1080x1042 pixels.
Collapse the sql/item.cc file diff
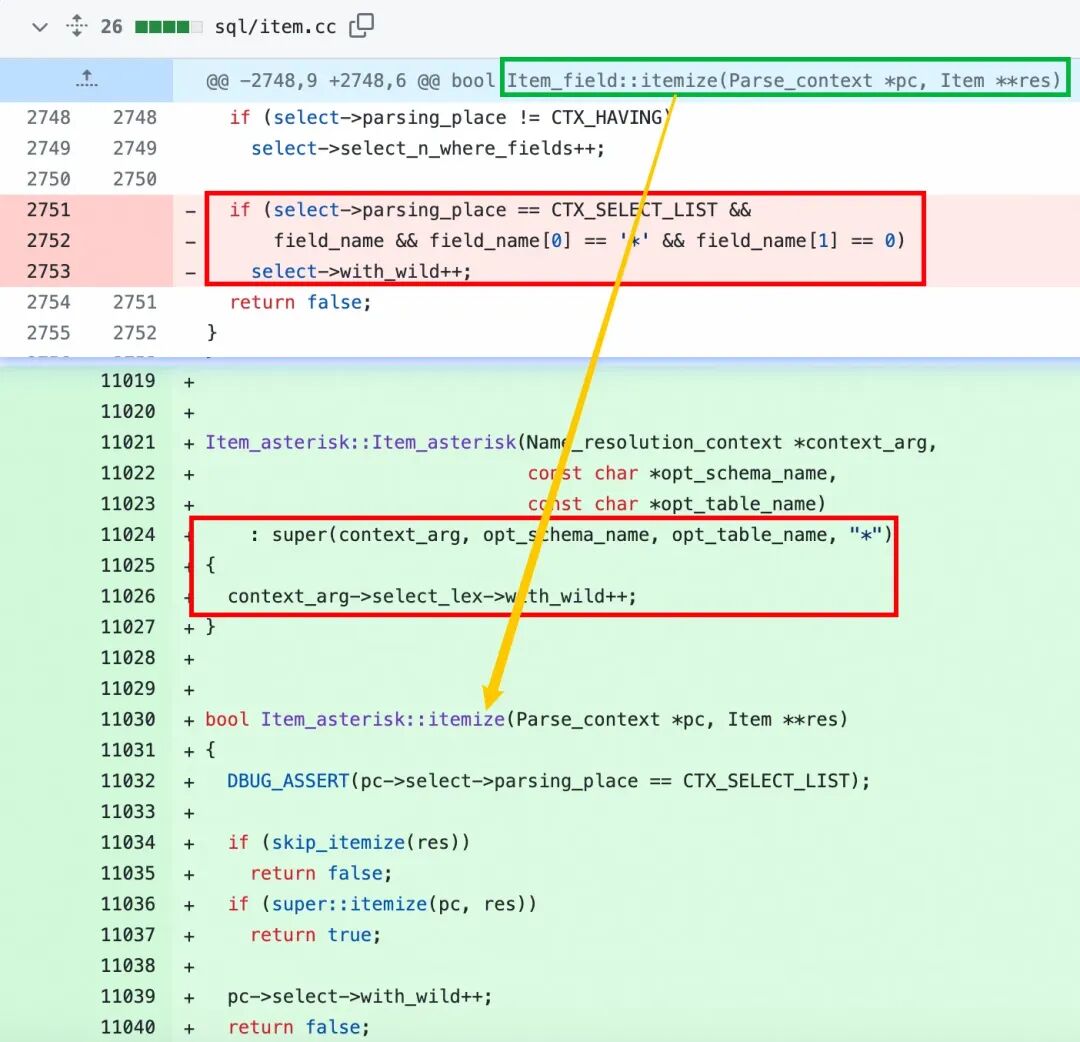point(40,28)
